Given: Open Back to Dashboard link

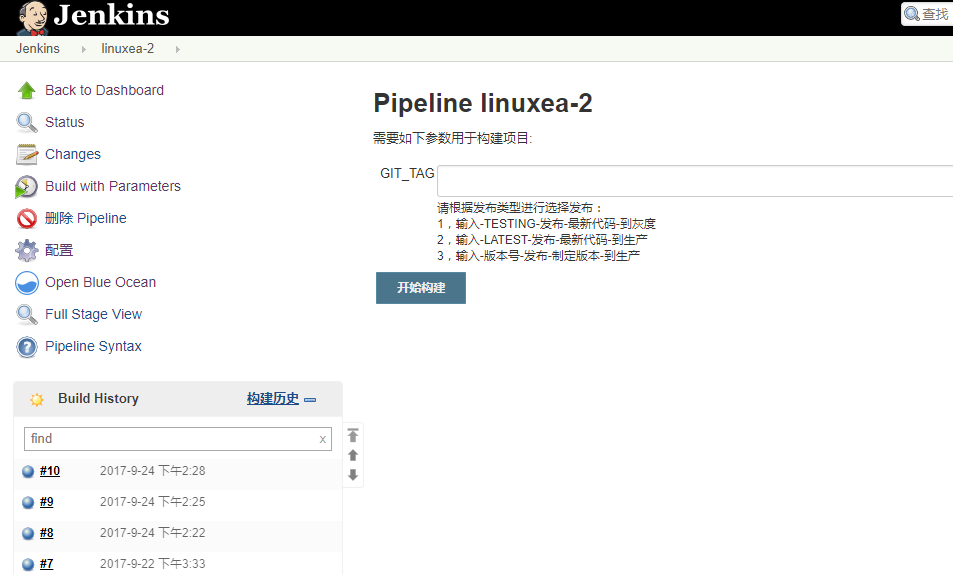Looking at the screenshot, I should pyautogui.click(x=105, y=90).
